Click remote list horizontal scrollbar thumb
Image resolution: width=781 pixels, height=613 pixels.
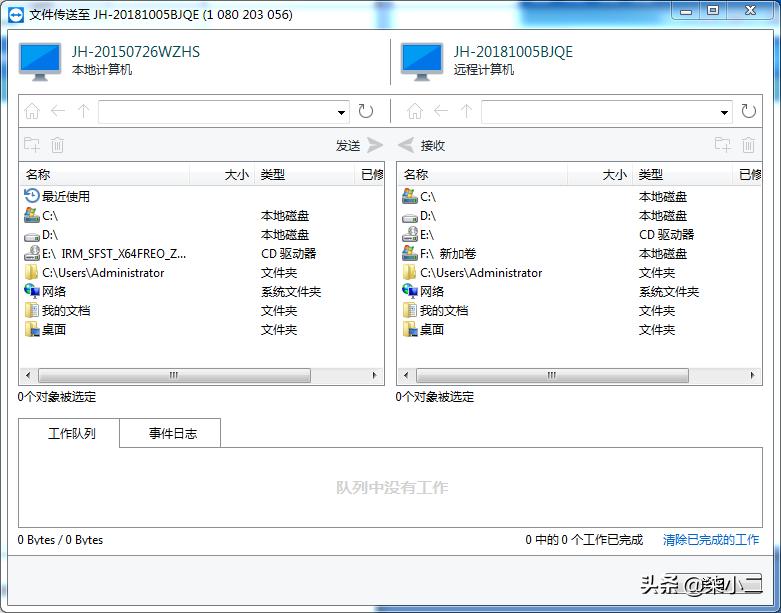552,375
